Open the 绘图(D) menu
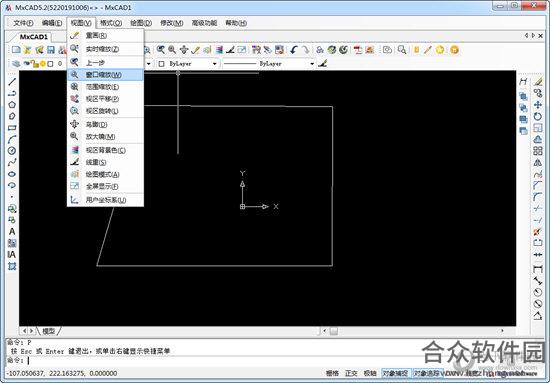550x383 pixels. point(141,23)
